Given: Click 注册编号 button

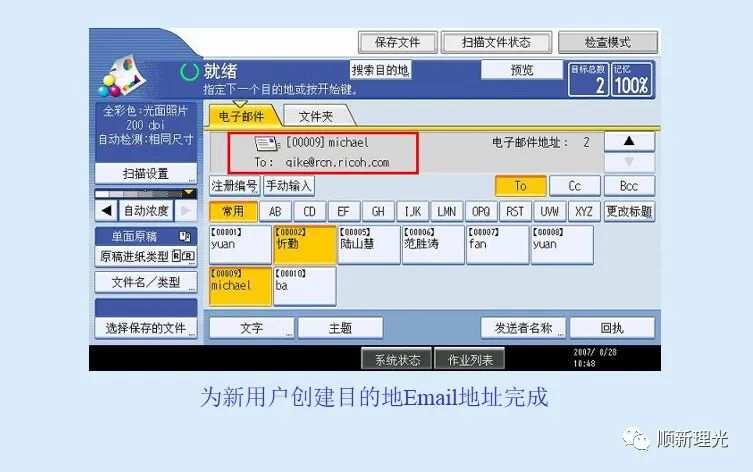Looking at the screenshot, I should pyautogui.click(x=234, y=186).
